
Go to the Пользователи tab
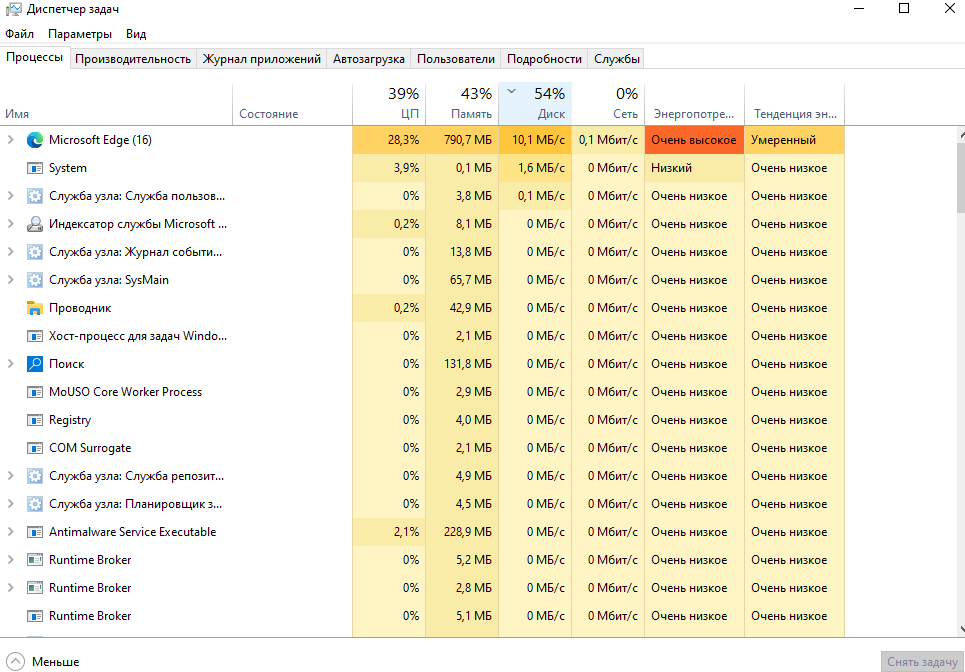(x=456, y=59)
